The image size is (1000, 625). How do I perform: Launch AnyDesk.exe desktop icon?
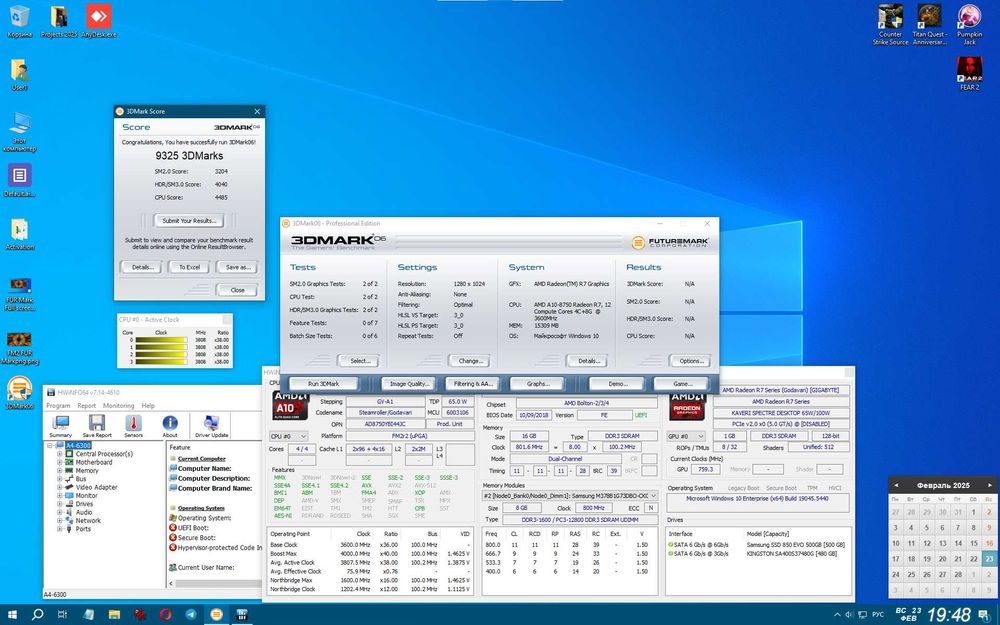click(x=99, y=21)
